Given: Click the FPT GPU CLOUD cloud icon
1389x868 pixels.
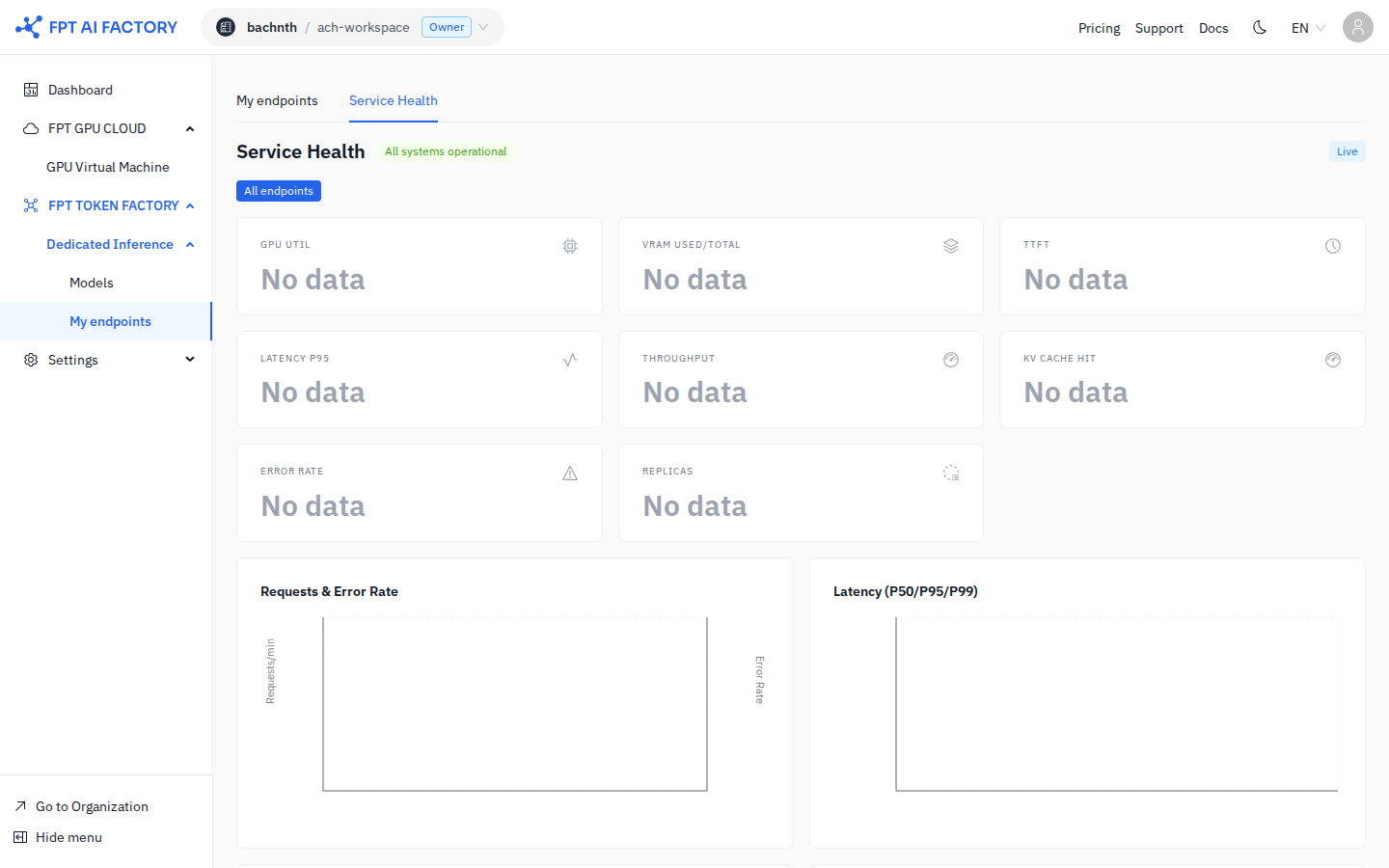Looking at the screenshot, I should [x=31, y=128].
